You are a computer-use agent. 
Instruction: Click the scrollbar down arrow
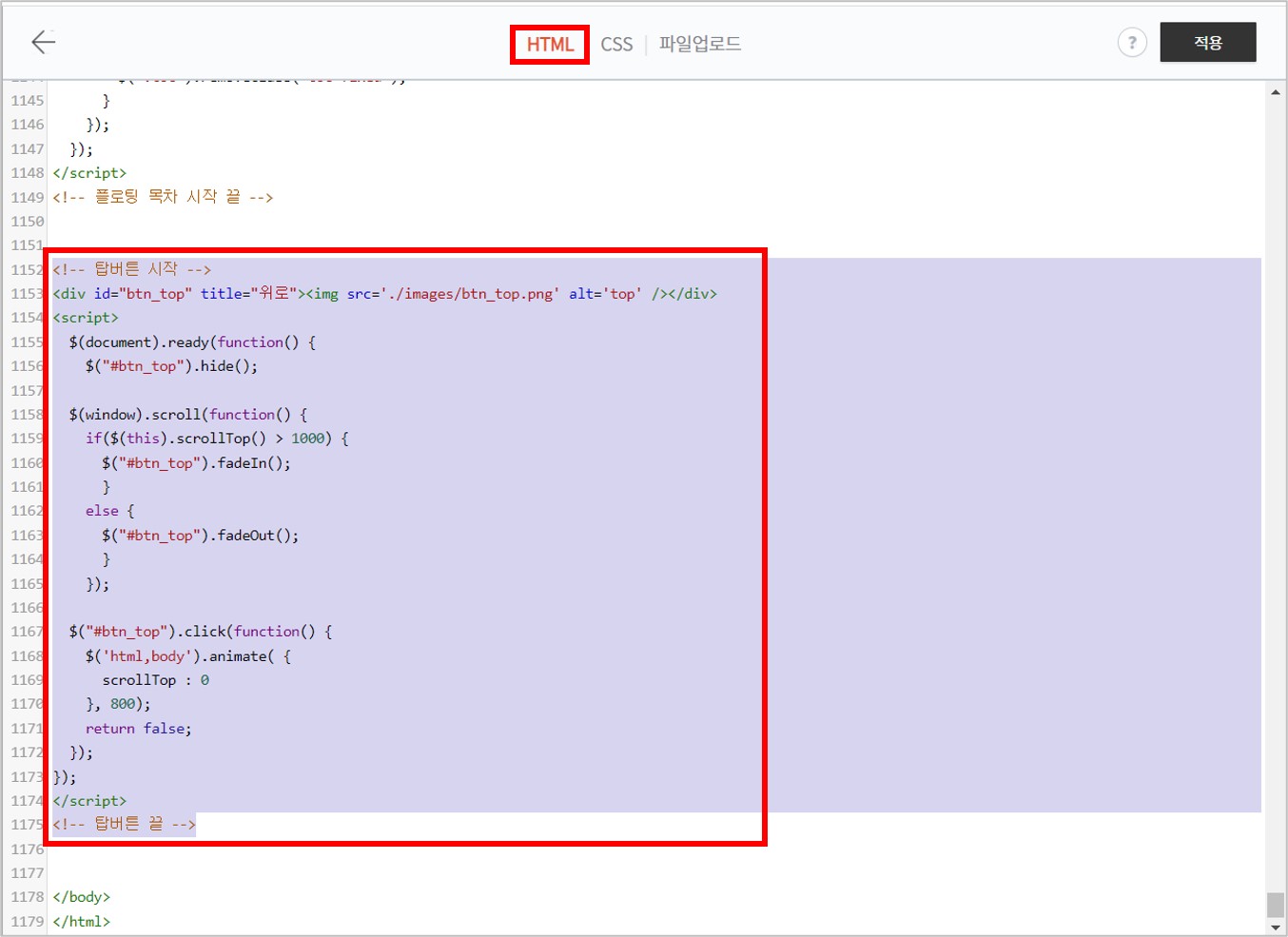(1276, 927)
